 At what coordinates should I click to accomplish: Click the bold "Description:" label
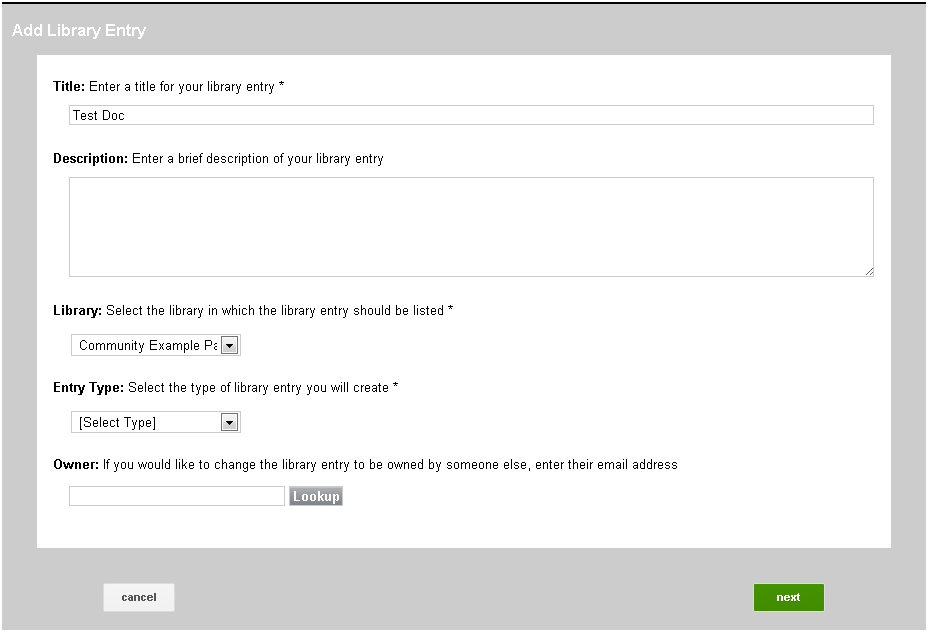coord(90,158)
